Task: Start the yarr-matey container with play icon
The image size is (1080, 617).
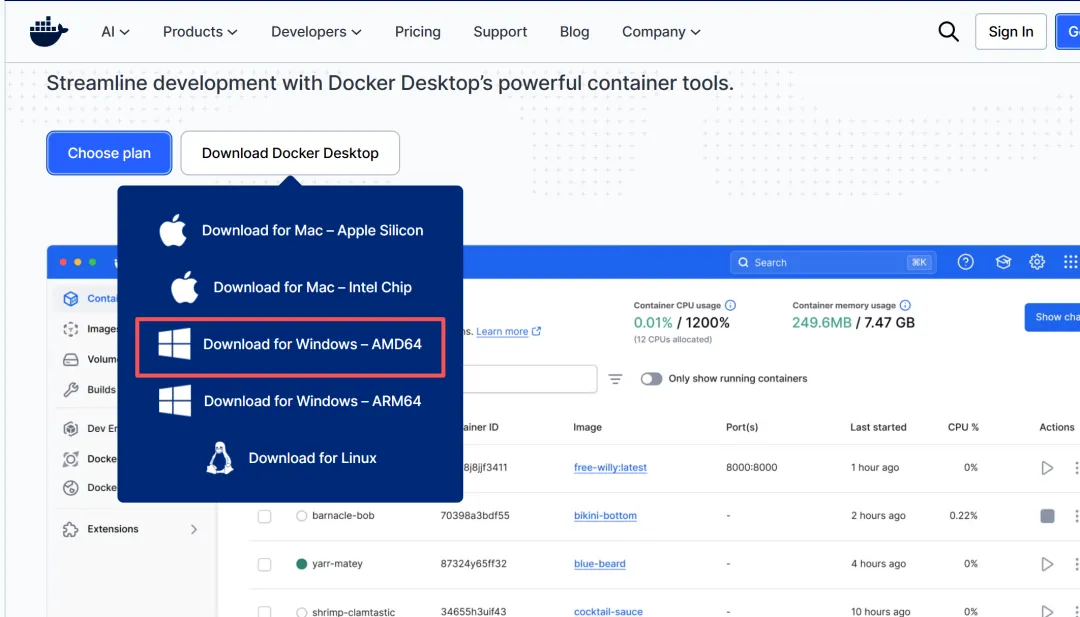Action: 1047,564
